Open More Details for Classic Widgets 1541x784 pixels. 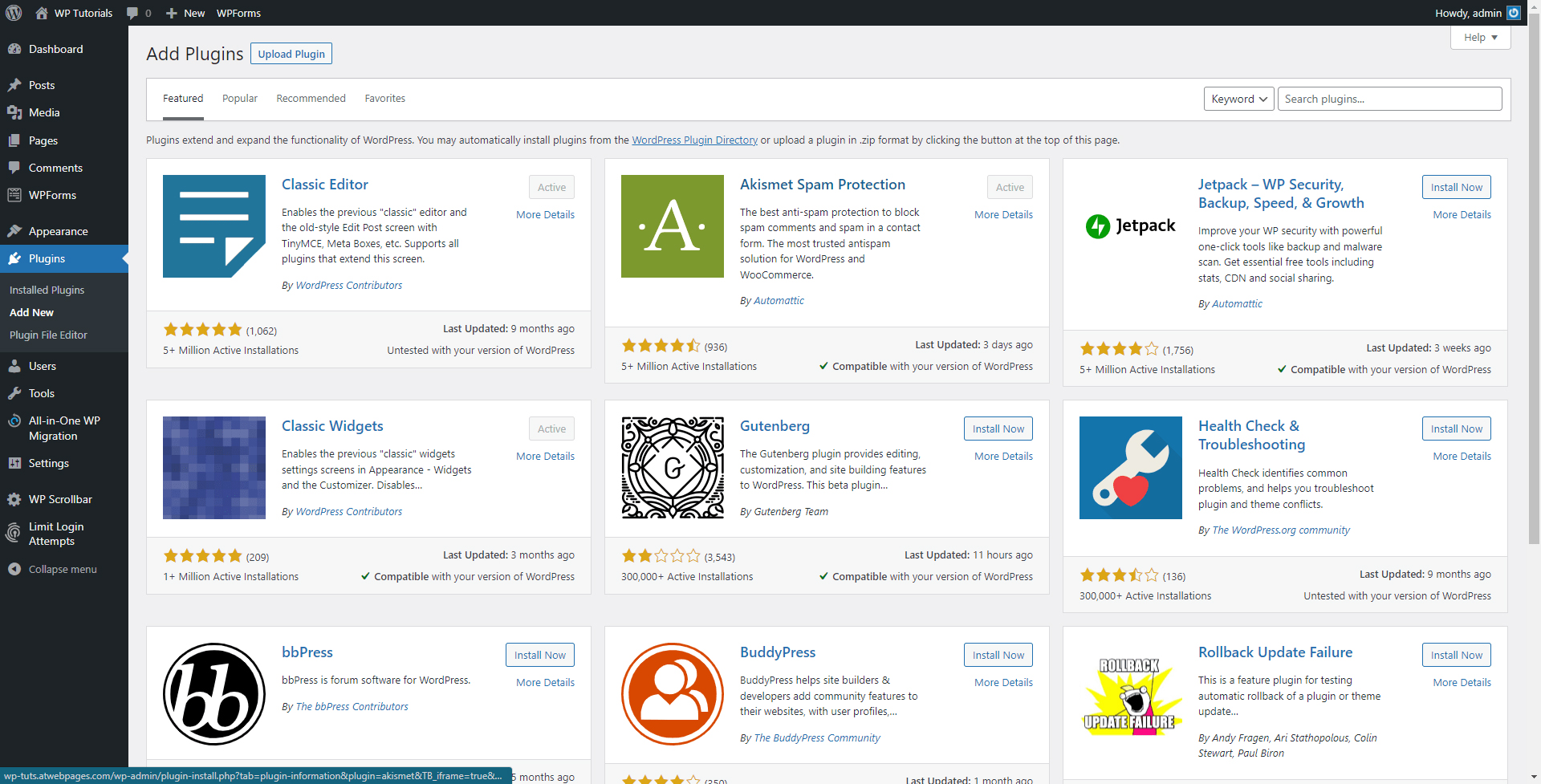[x=545, y=456]
